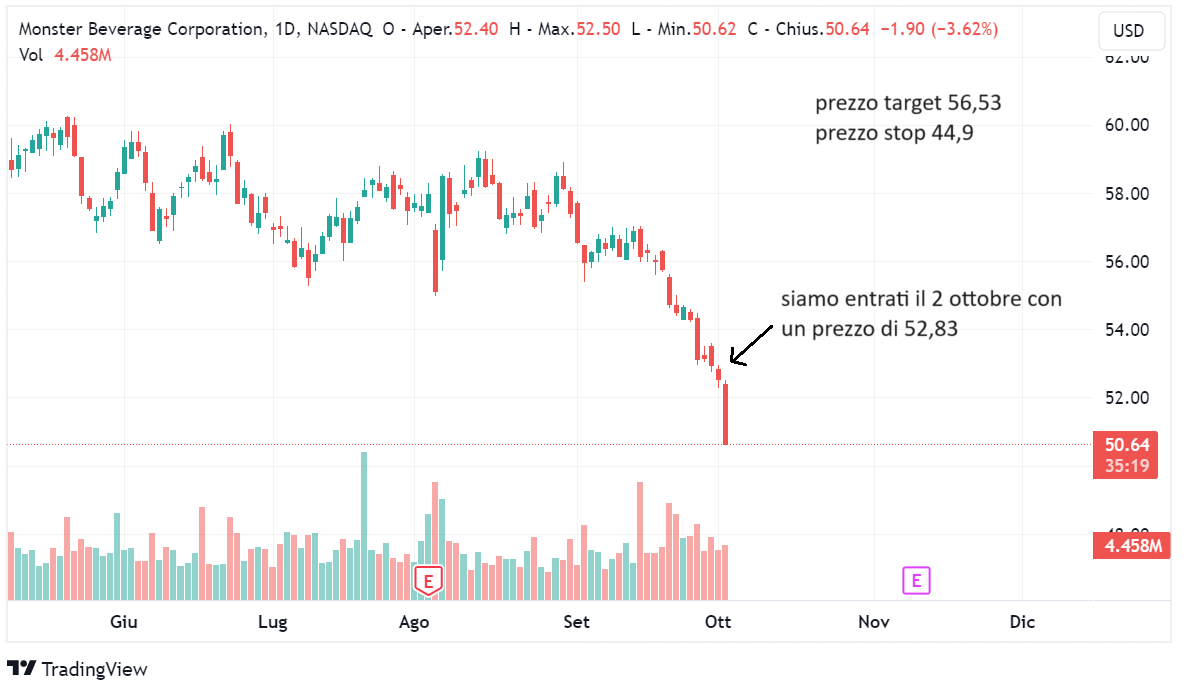Select the Monster Beverage Corporation symbol title
1194x692 pixels.
(x=142, y=29)
